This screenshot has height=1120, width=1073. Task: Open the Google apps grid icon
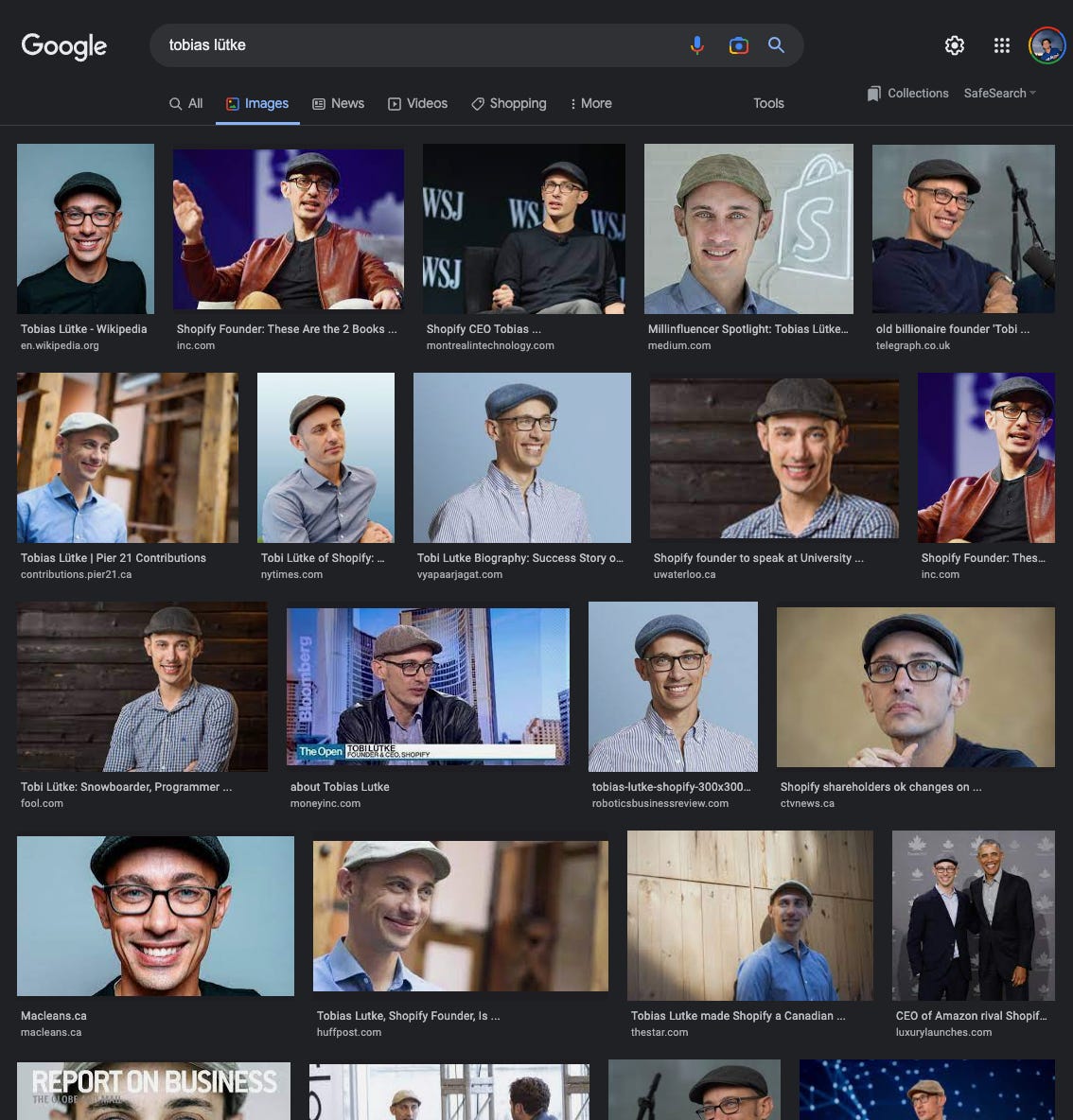[x=1002, y=45]
